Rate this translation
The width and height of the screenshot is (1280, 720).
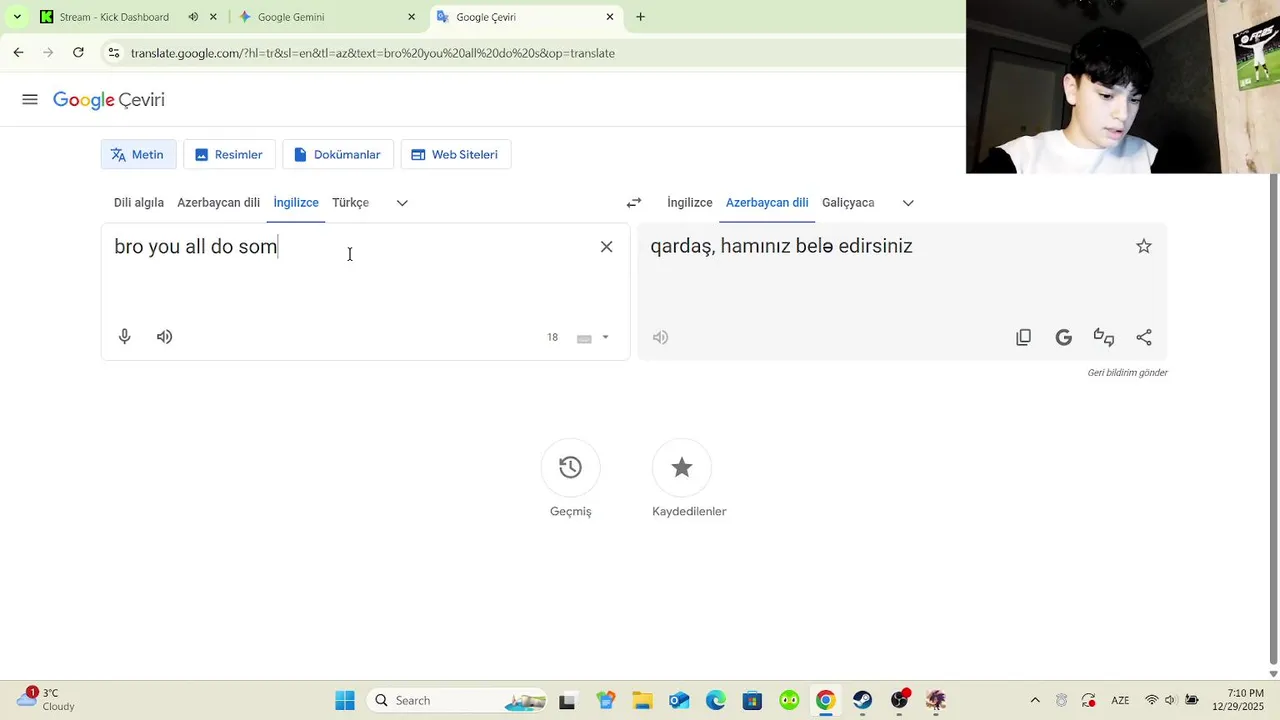(1104, 337)
